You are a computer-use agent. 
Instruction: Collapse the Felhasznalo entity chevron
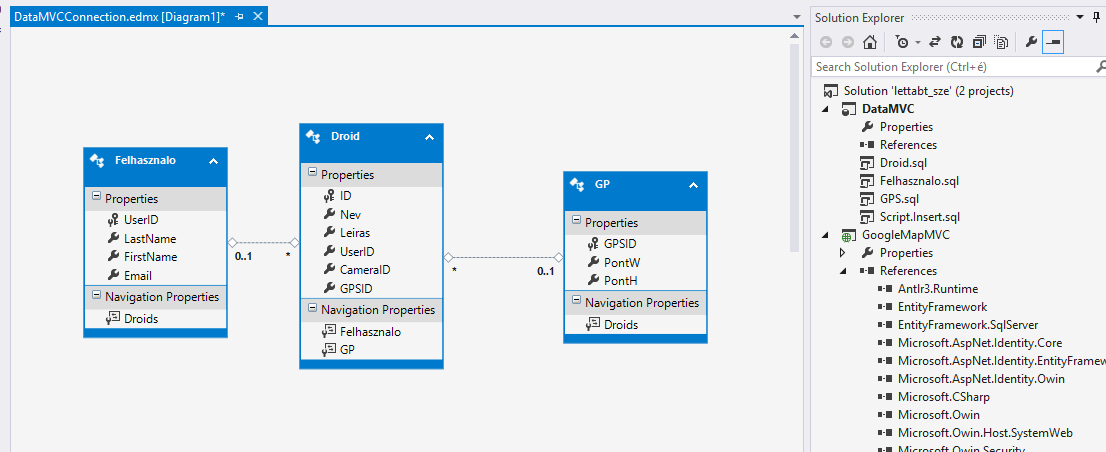213,161
